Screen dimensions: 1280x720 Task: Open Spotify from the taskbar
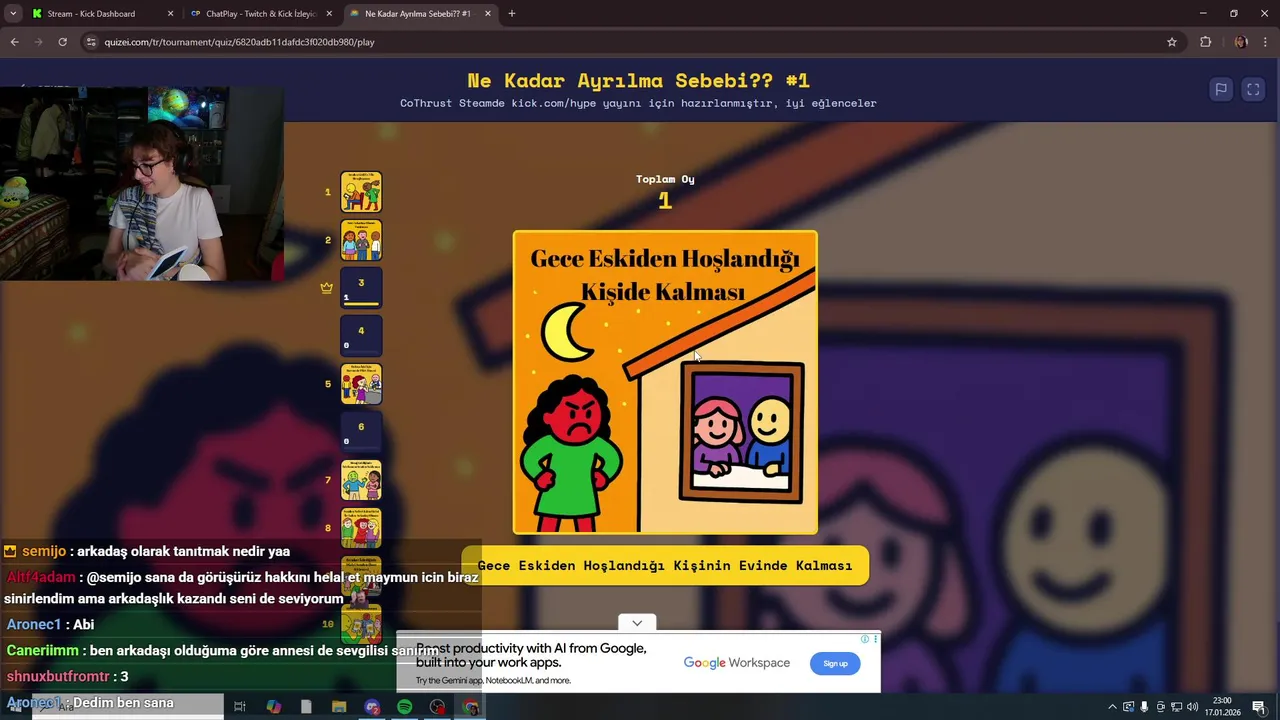click(x=405, y=707)
